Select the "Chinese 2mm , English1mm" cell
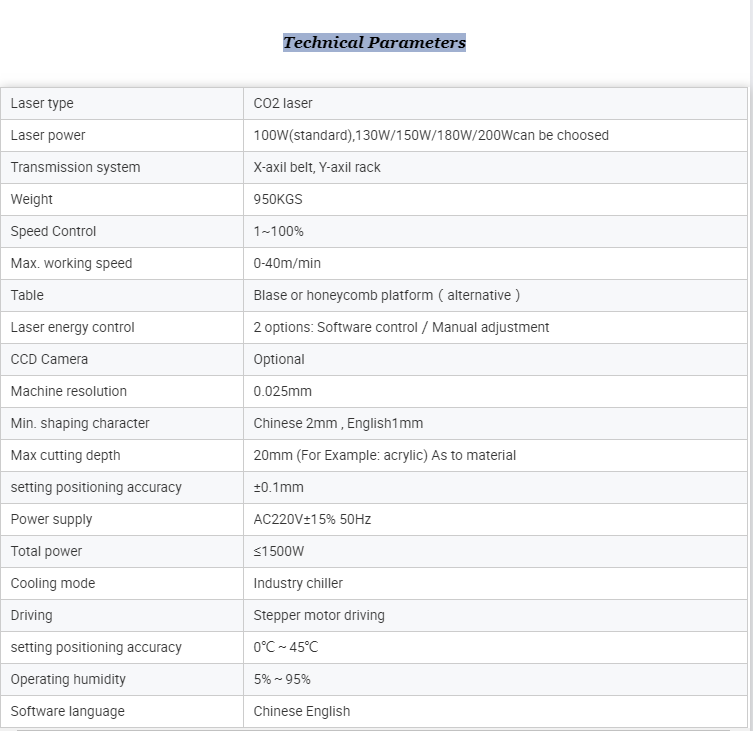 (338, 423)
